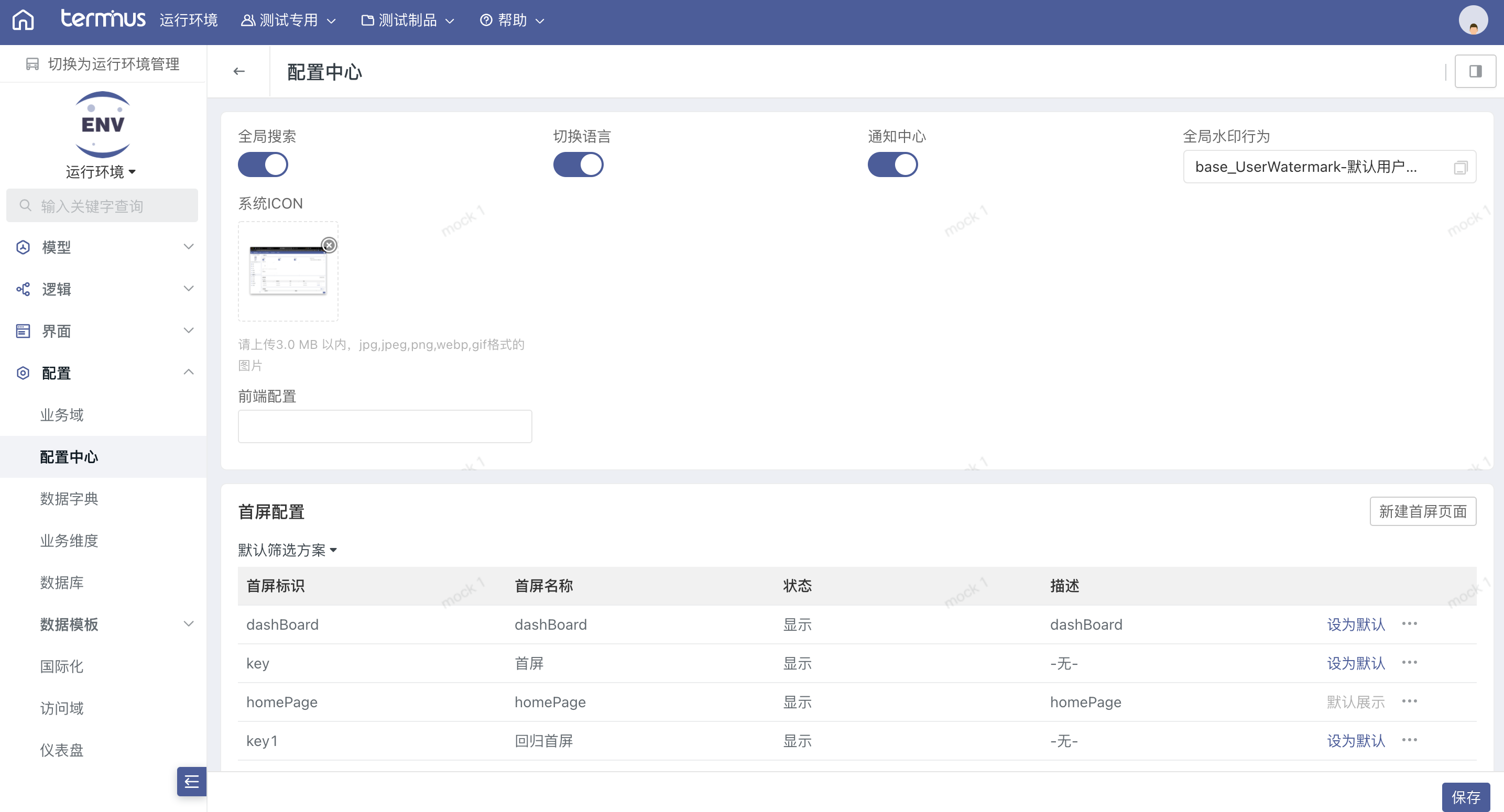
Task: Select 数据字典 in the sidebar
Action: click(69, 499)
